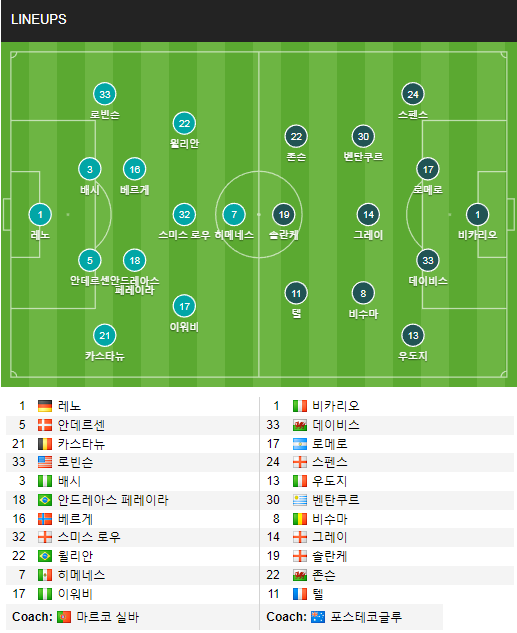Select 우도지 number 13 marker on pitch
The width and height of the screenshot is (517, 633).
click(413, 335)
